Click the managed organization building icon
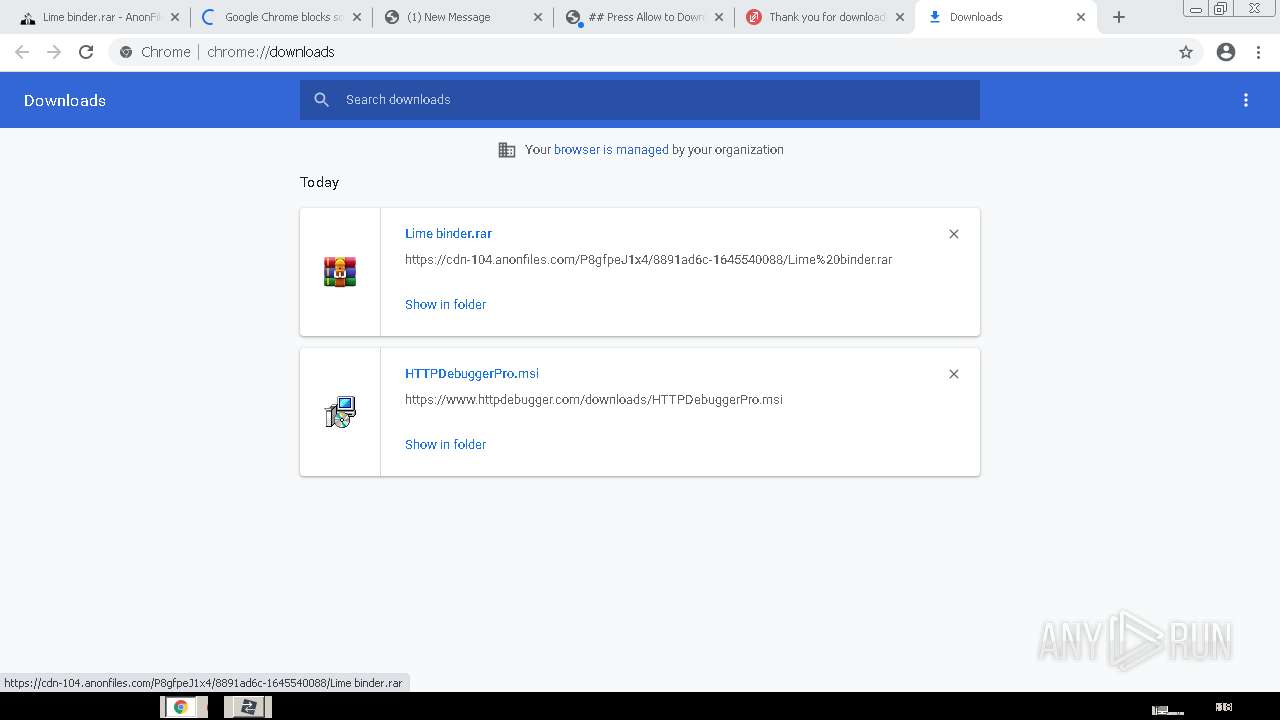The height and width of the screenshot is (720, 1280). (x=507, y=150)
